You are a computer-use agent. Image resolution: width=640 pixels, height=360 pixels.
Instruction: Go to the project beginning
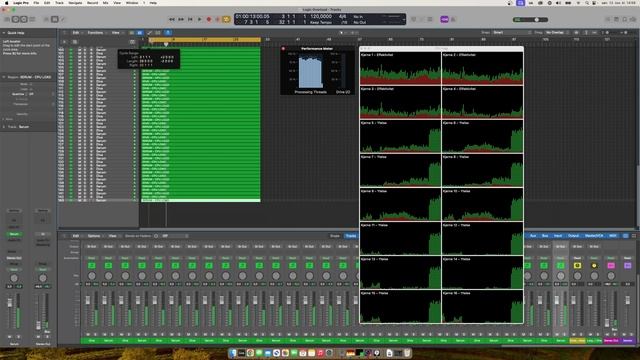190,19
